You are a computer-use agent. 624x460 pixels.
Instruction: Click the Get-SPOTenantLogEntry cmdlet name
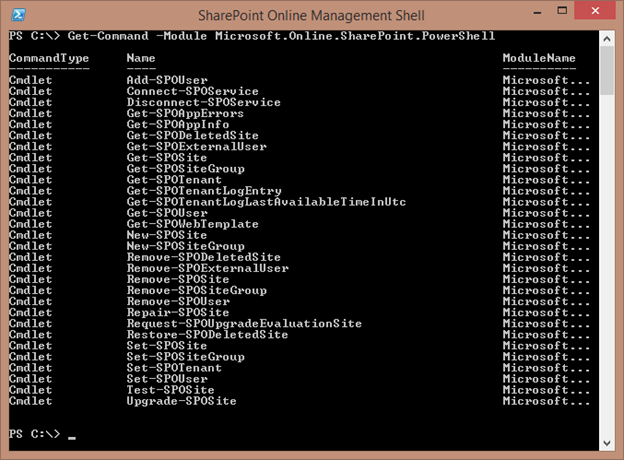[x=204, y=191]
